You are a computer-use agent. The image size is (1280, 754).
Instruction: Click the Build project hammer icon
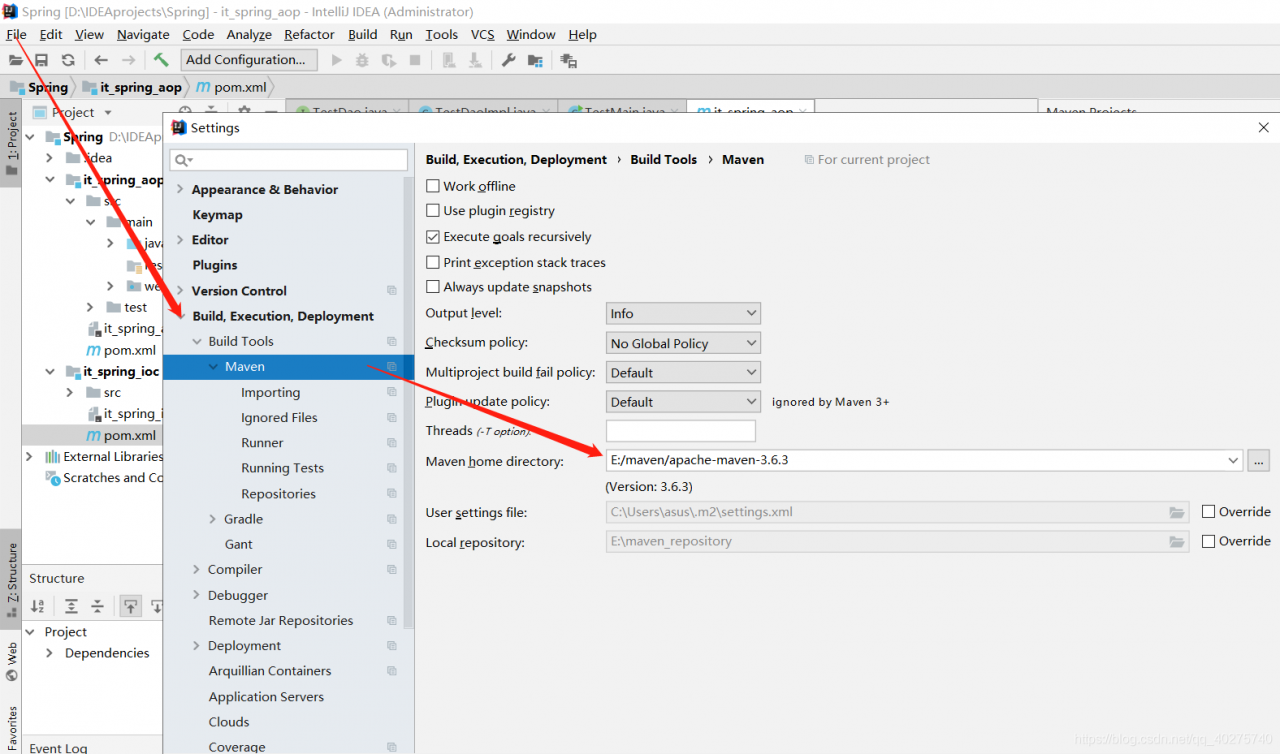161,60
